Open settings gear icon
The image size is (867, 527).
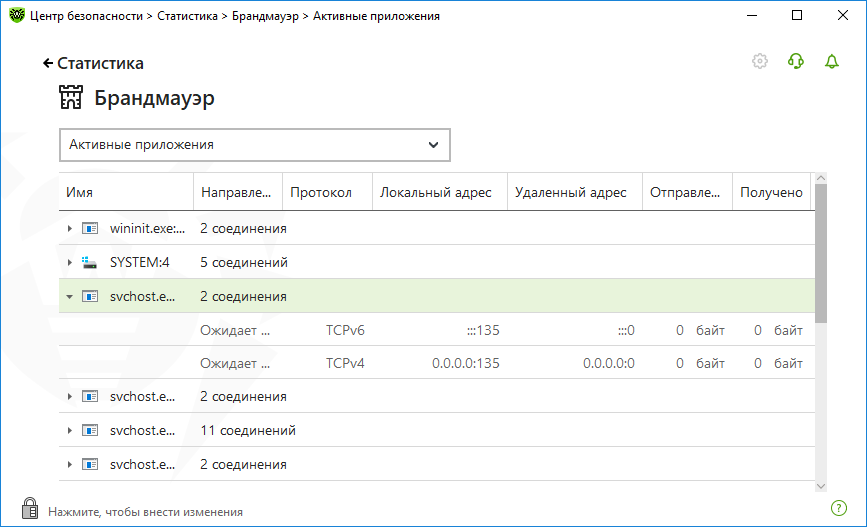(760, 61)
